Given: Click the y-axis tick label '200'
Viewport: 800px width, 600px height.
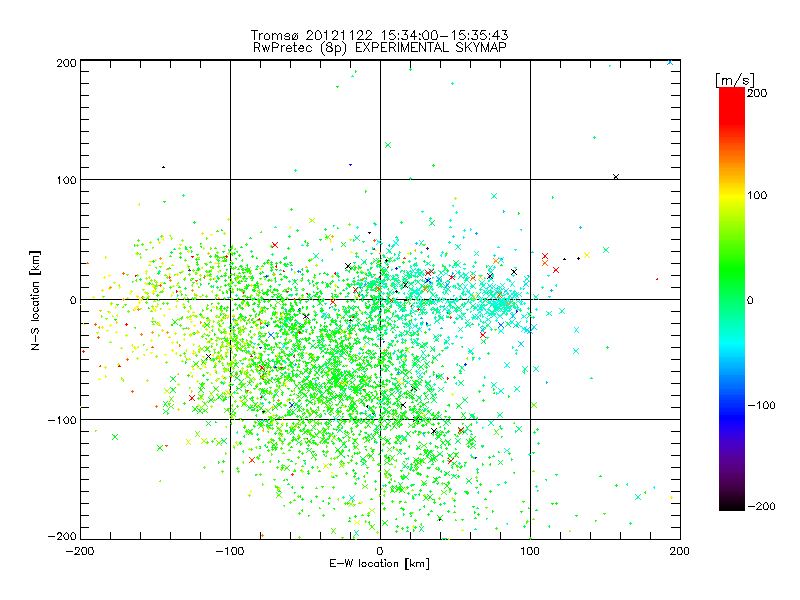Looking at the screenshot, I should pos(67,63).
